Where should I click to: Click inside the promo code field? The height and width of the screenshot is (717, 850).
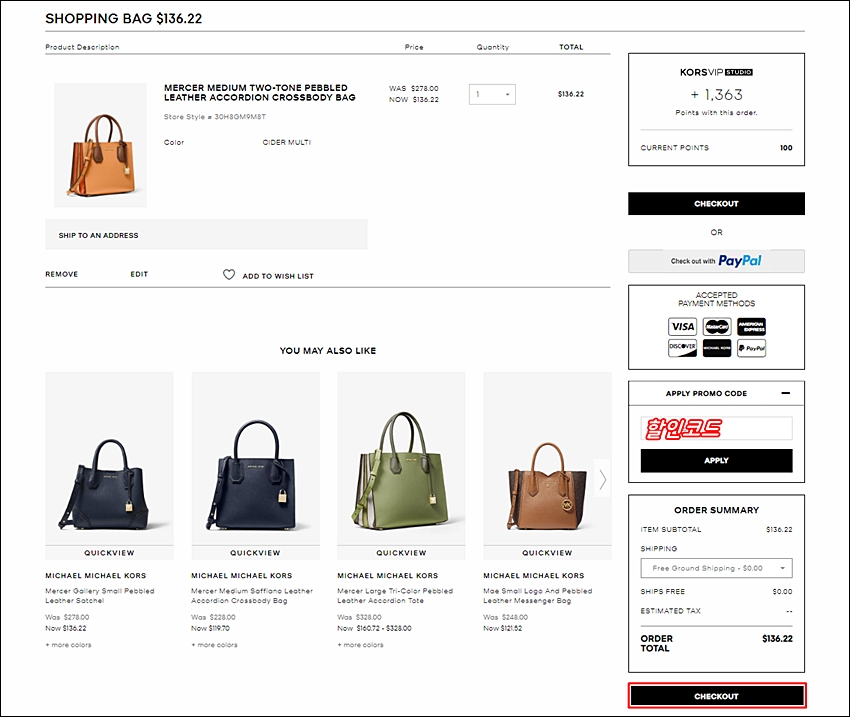[x=716, y=428]
